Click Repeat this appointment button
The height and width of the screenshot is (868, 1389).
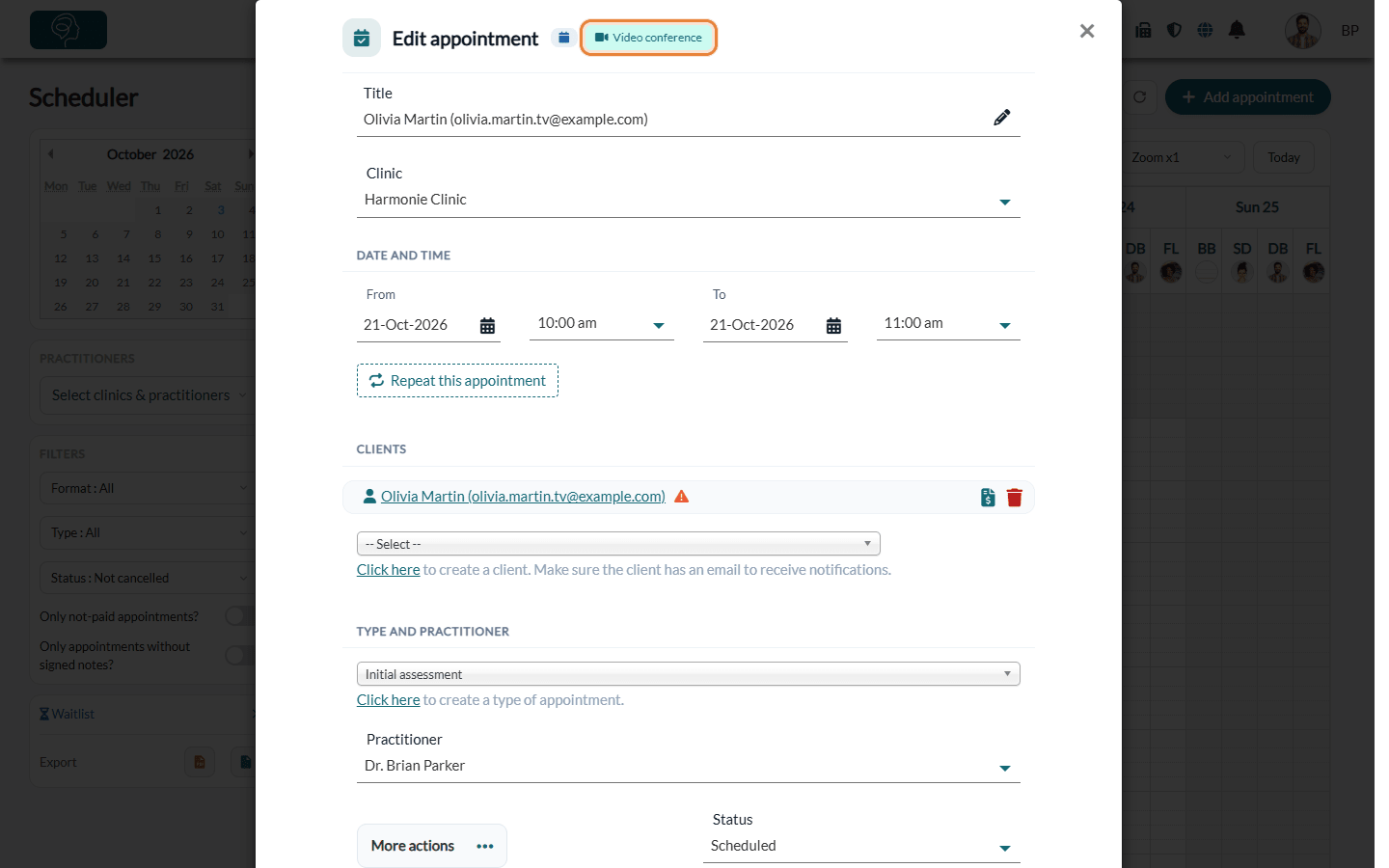[457, 381]
